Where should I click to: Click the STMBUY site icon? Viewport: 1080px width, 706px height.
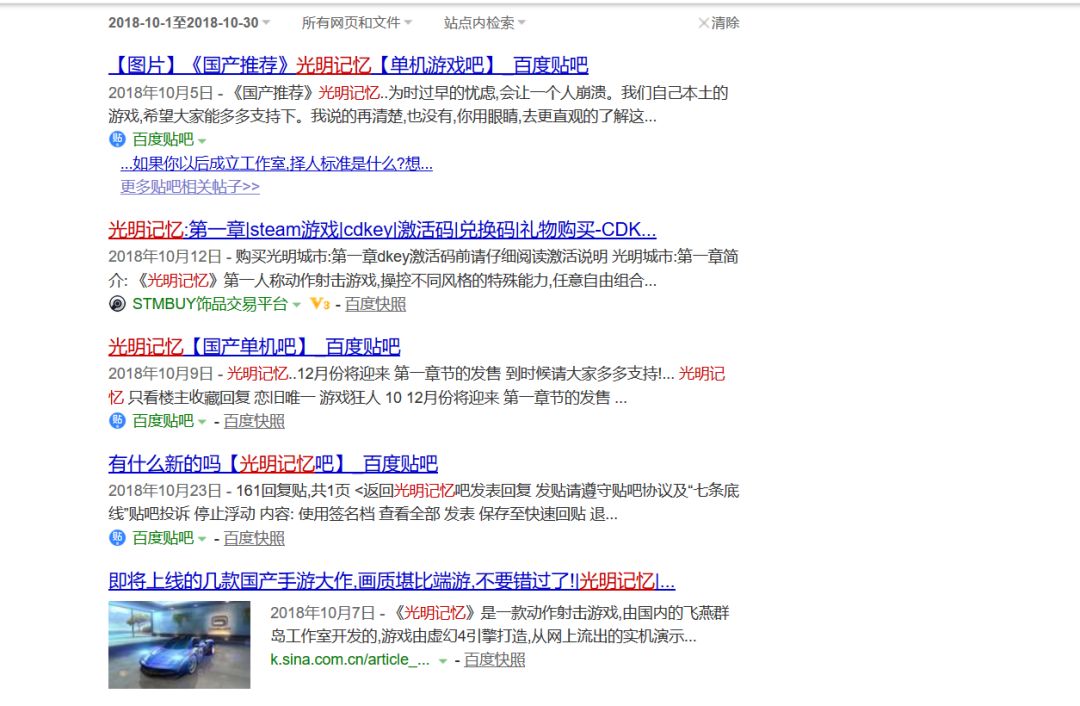pos(117,304)
